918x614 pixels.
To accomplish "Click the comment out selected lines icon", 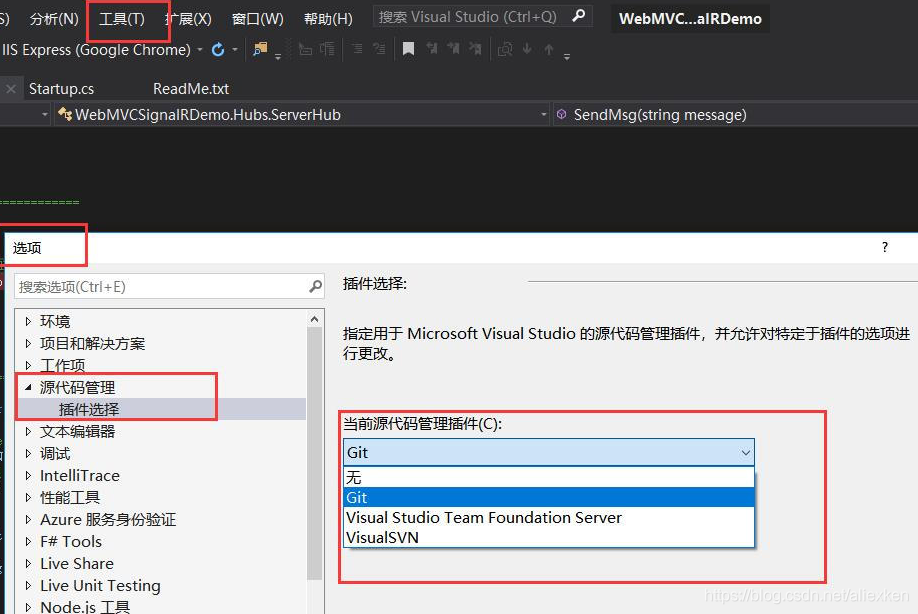I will click(357, 49).
